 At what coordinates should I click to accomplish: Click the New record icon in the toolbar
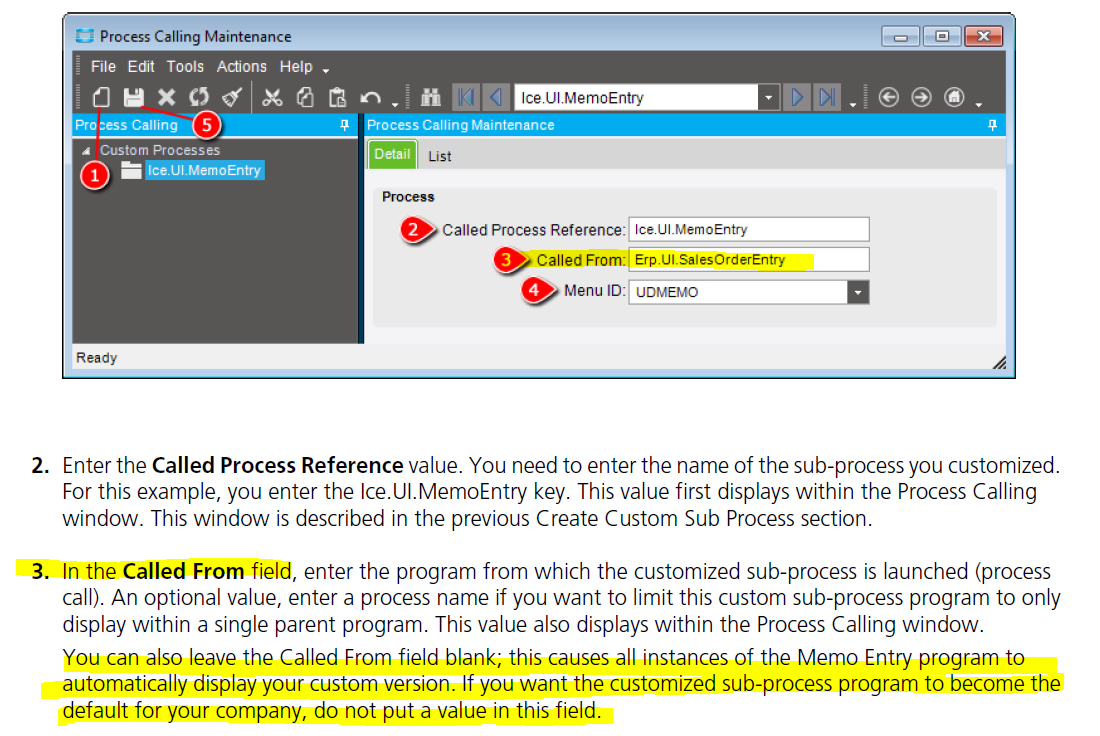click(102, 97)
